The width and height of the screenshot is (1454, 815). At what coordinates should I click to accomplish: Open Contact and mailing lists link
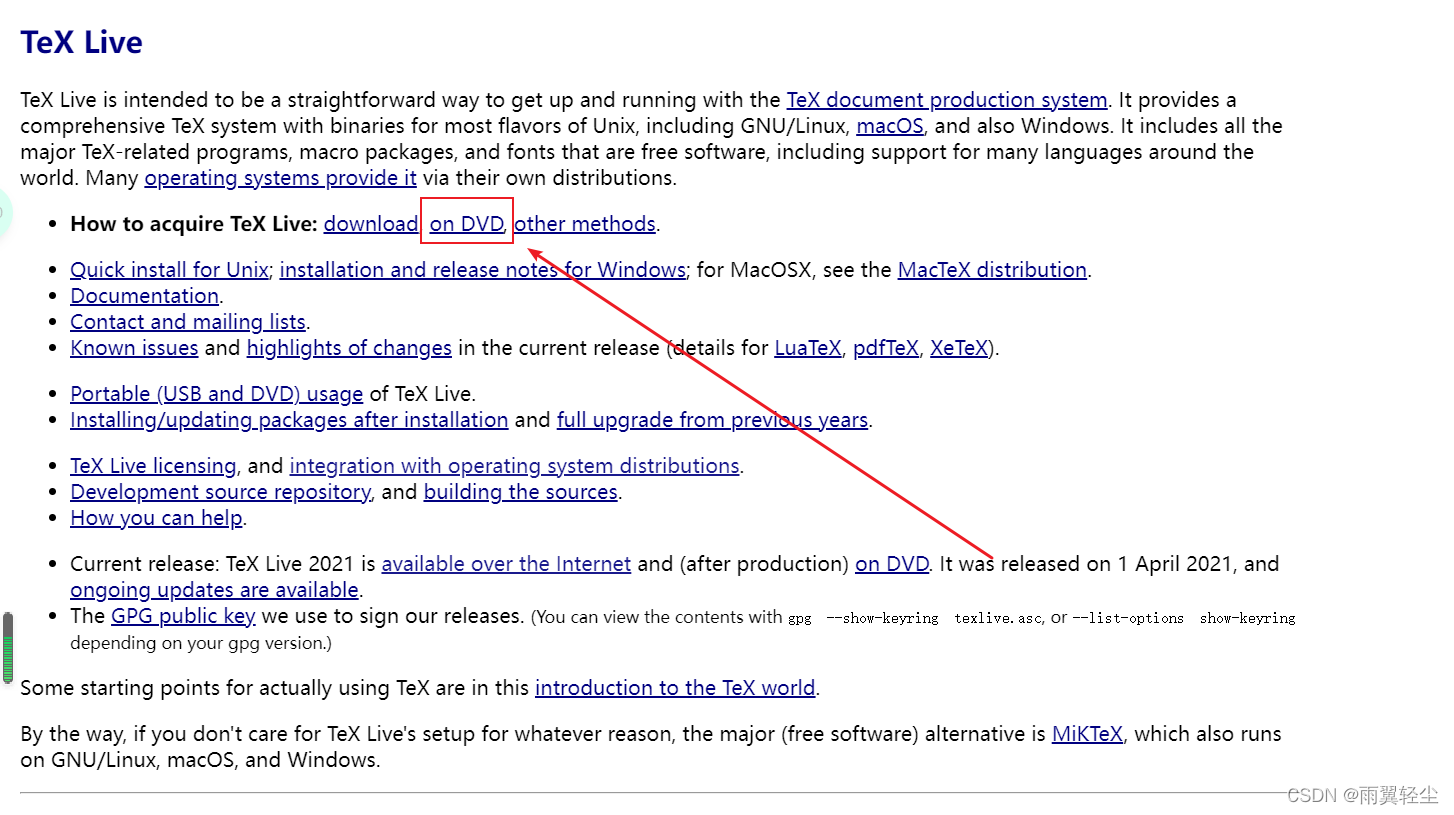[x=188, y=322]
